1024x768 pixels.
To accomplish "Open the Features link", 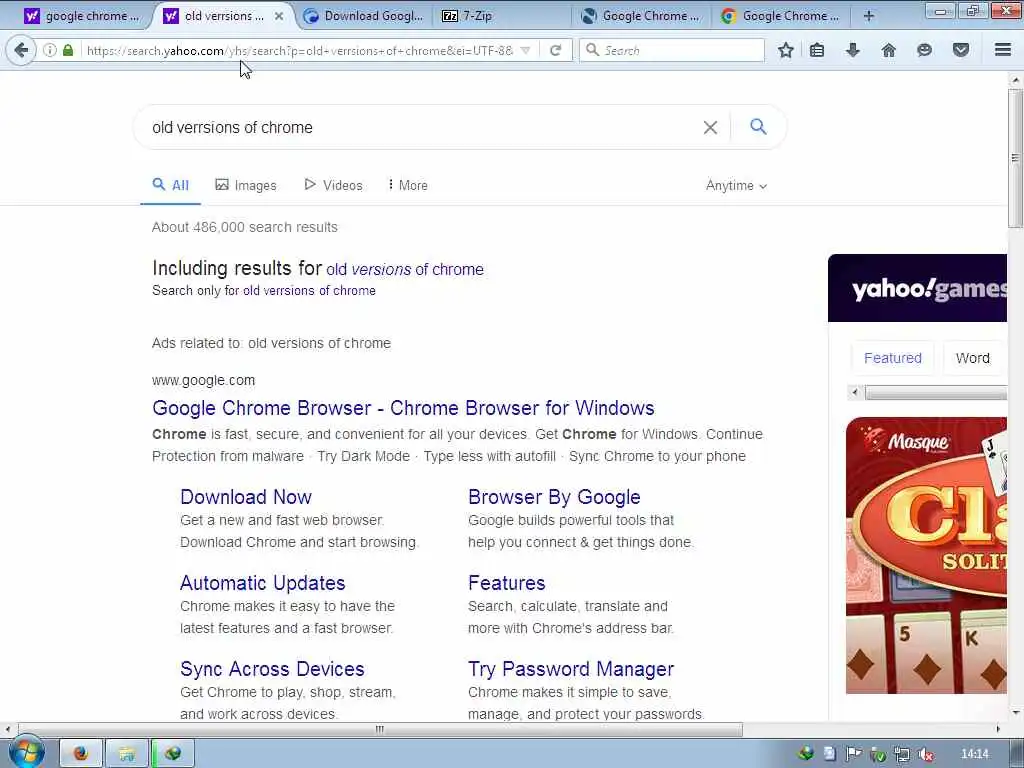I will point(506,583).
